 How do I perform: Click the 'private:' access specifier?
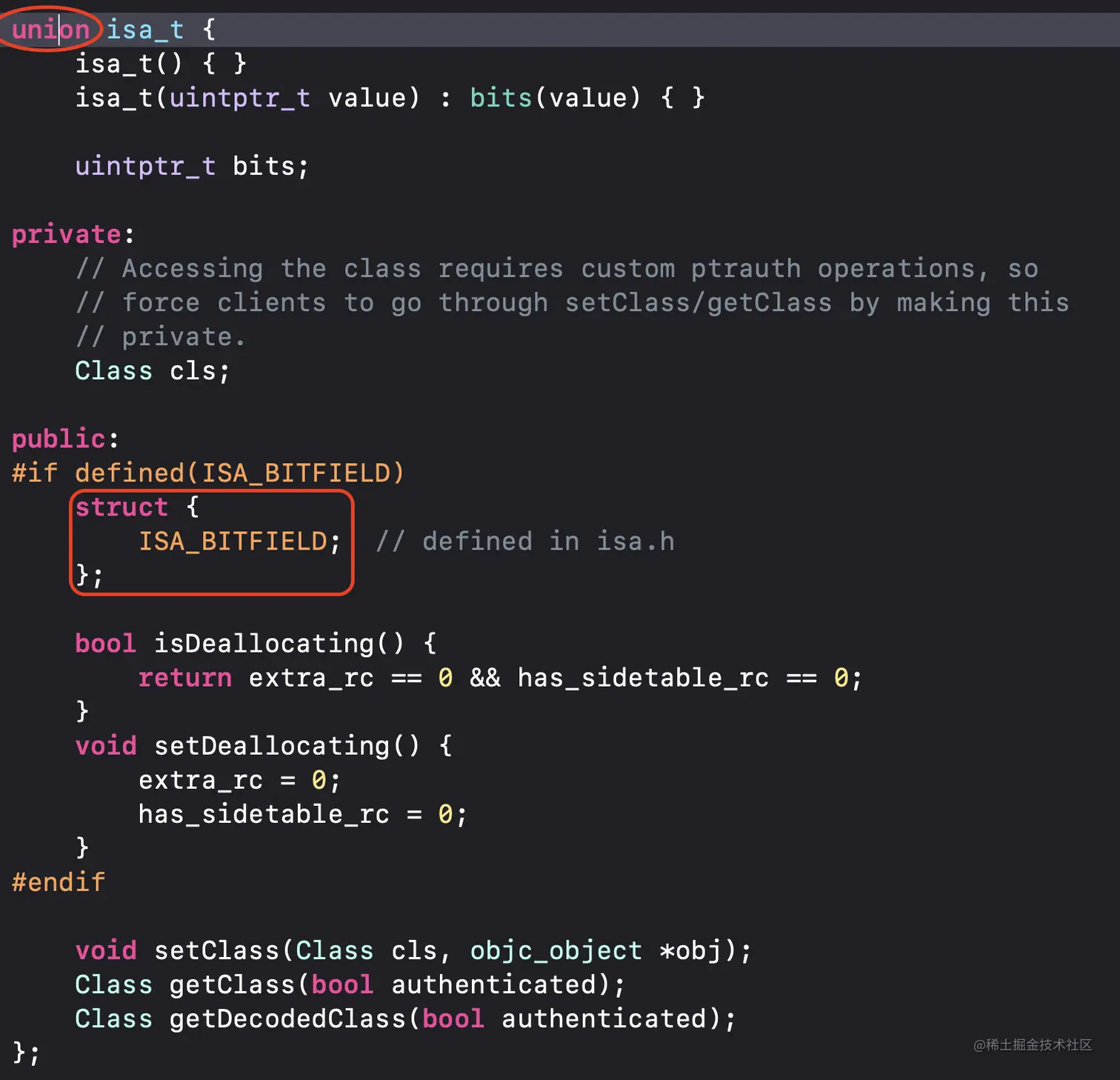73,234
